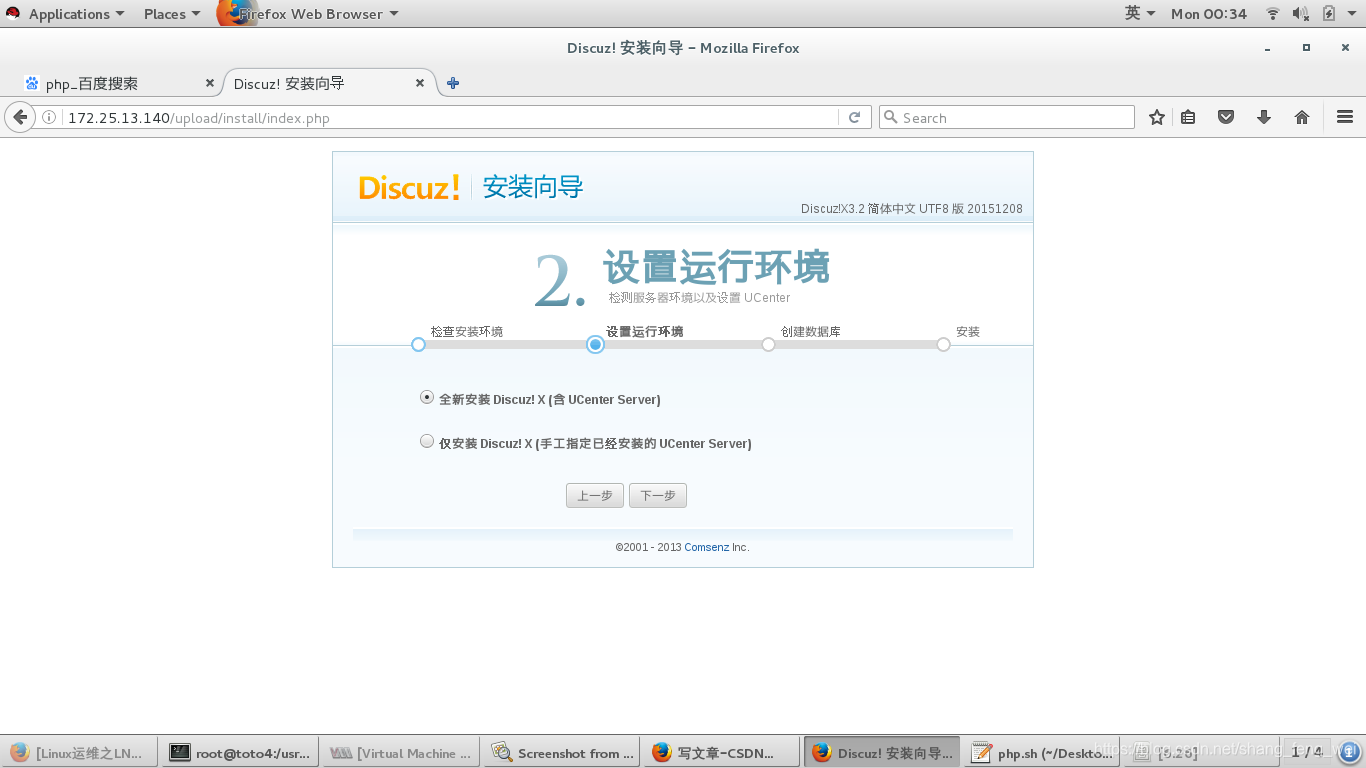This screenshot has height=768, width=1366.
Task: Open the 英 input method dropdown
Action: coord(1140,14)
